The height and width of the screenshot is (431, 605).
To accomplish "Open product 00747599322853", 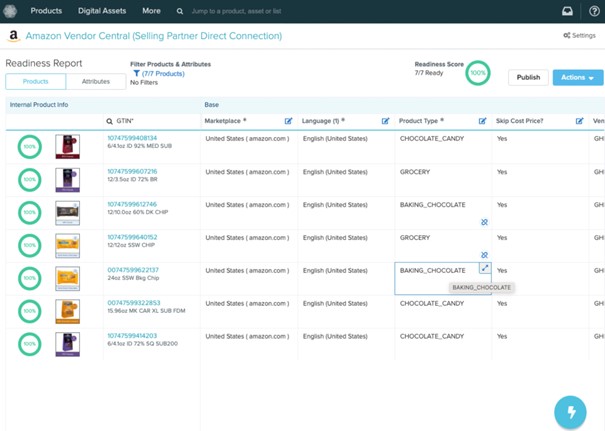I will coord(134,303).
